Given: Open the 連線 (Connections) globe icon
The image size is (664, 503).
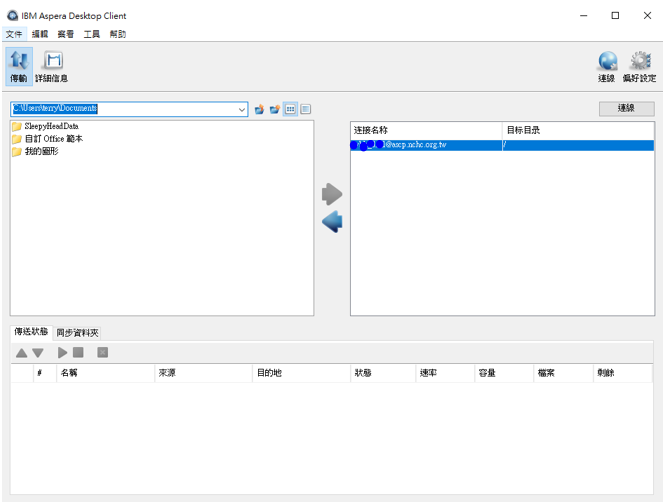Looking at the screenshot, I should (x=607, y=66).
